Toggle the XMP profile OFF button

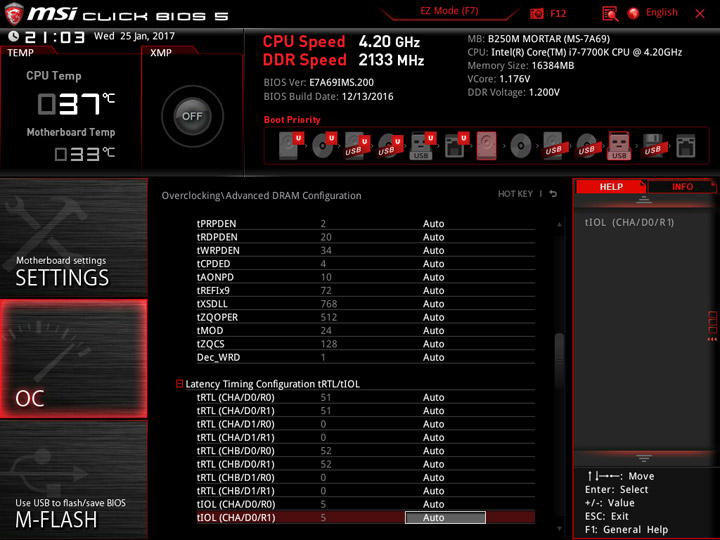coord(192,116)
